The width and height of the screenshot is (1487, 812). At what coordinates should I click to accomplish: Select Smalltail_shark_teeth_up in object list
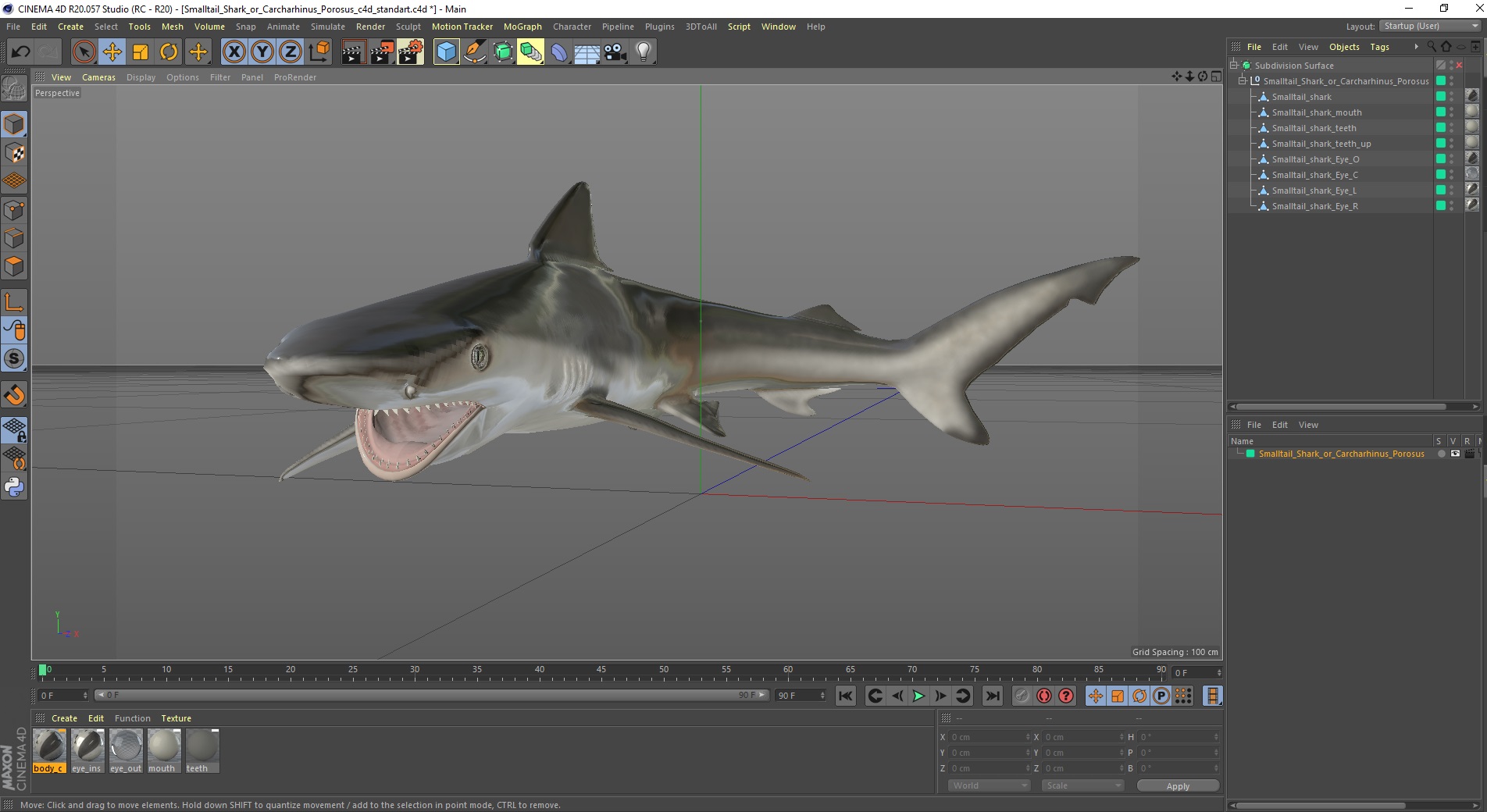pos(1321,144)
